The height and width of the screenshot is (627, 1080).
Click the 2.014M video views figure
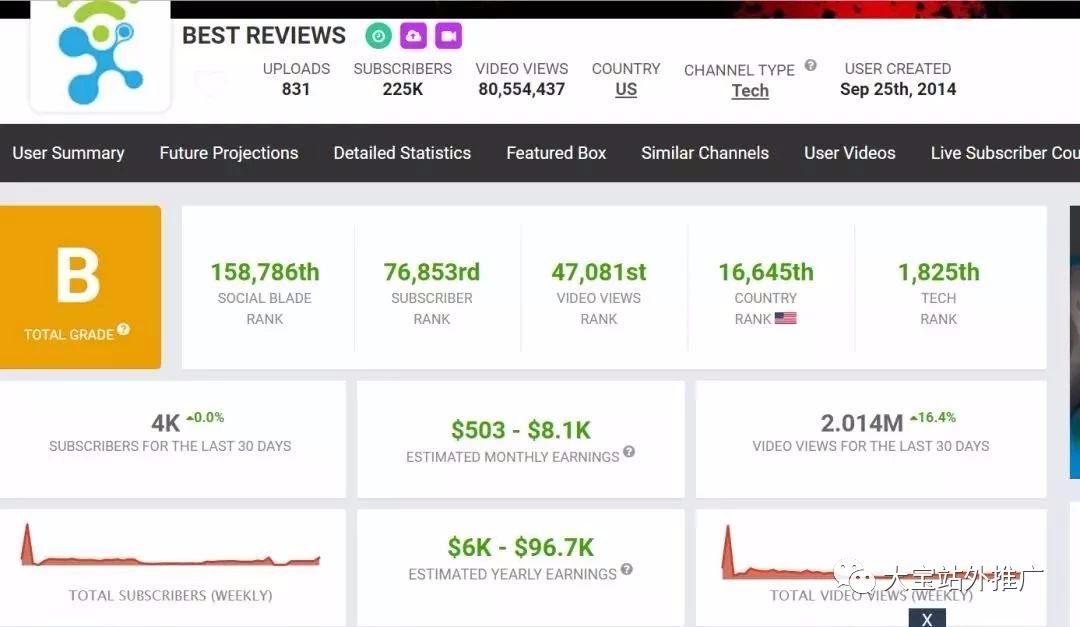[861, 423]
